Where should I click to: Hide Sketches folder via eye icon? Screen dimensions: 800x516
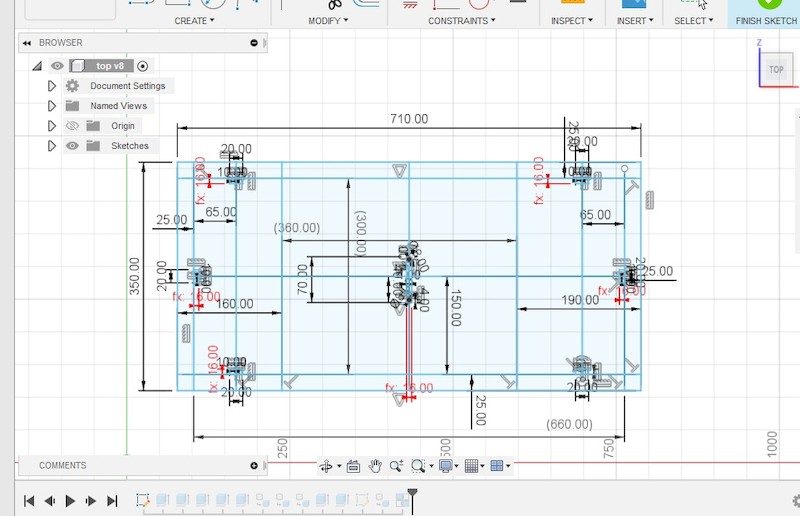click(72, 145)
